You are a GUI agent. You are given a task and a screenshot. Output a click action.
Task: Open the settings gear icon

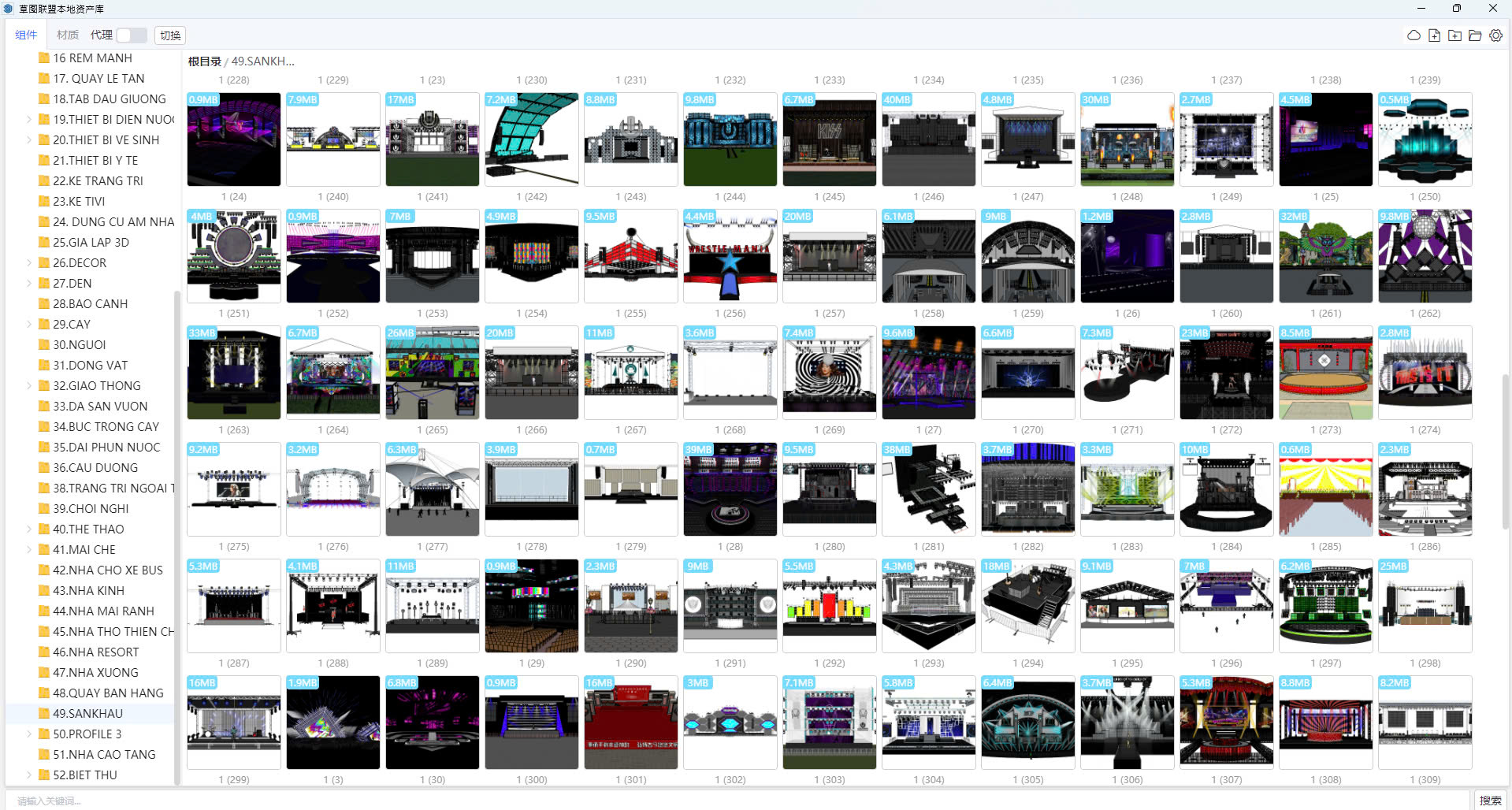coord(1495,35)
